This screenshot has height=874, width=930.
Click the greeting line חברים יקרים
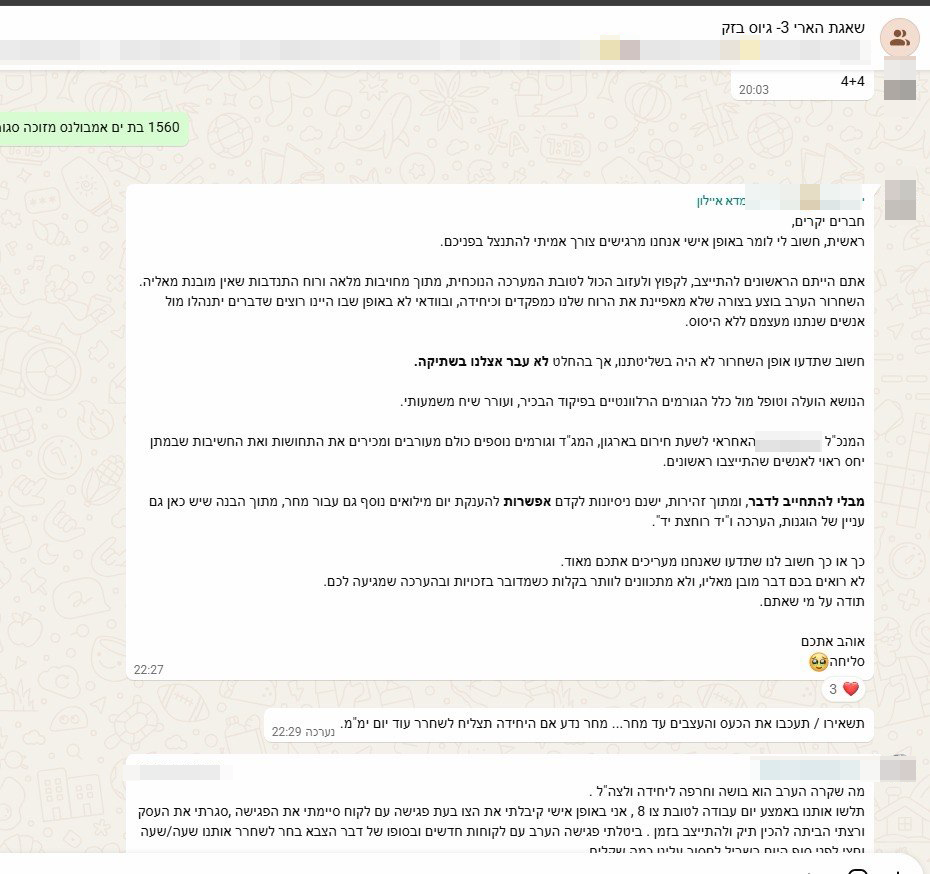point(828,222)
